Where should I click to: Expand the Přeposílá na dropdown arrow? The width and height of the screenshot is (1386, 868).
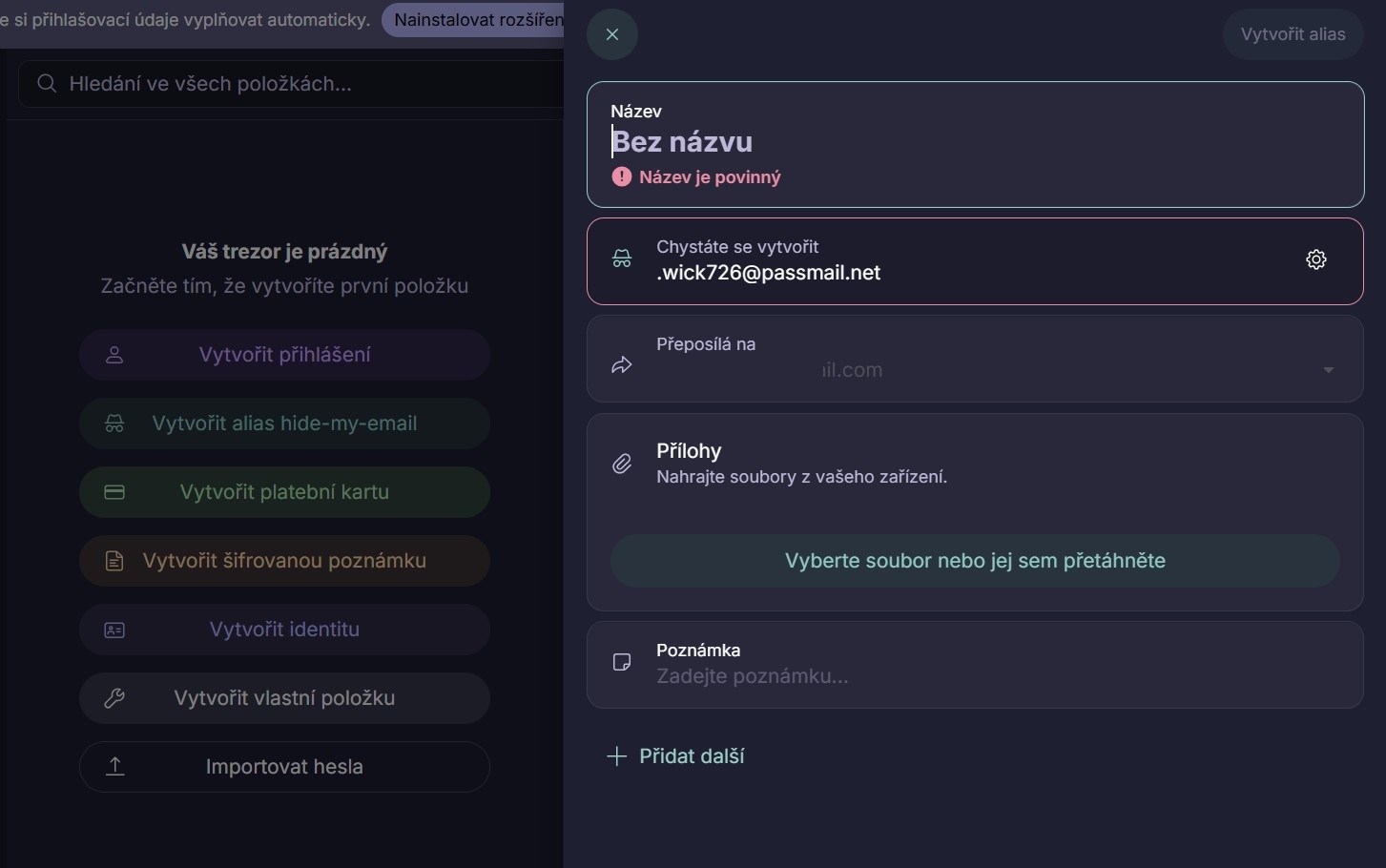click(1328, 370)
